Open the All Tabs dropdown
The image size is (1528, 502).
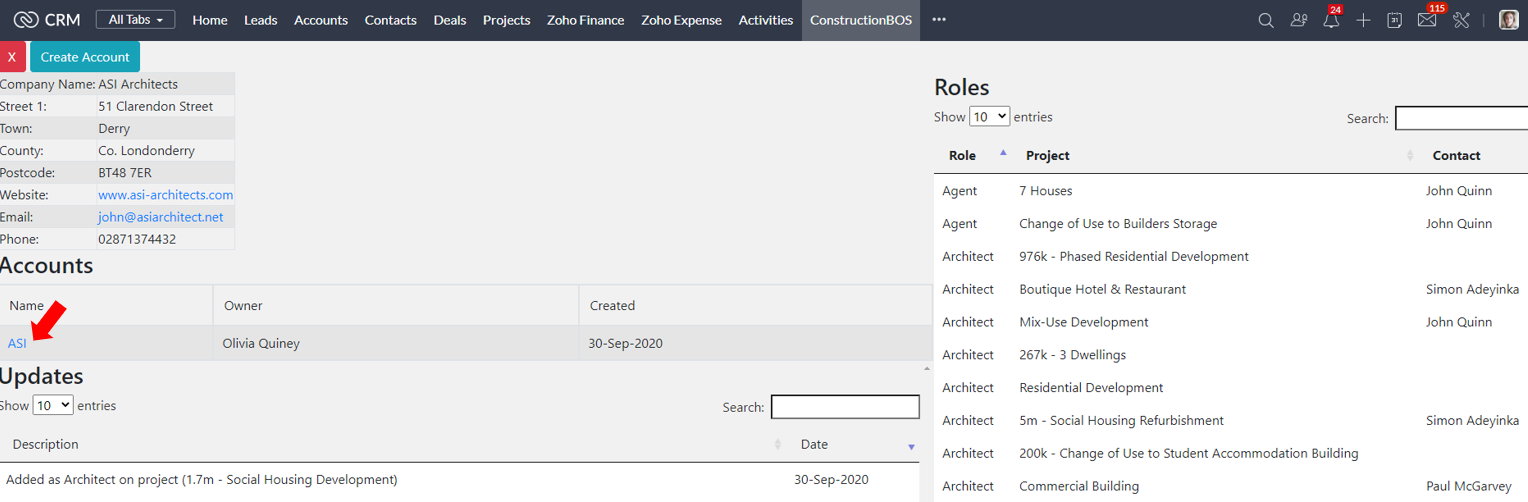click(x=135, y=20)
